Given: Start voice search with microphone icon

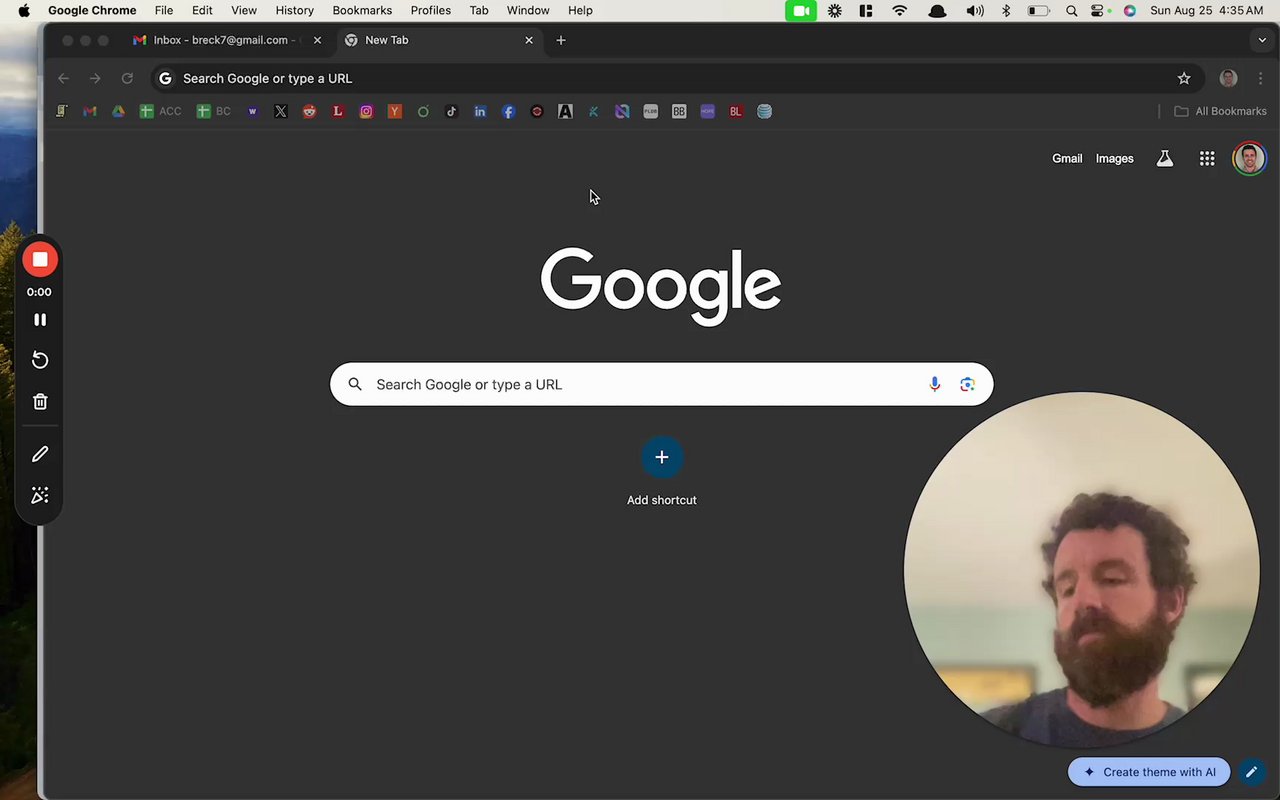Looking at the screenshot, I should point(935,384).
